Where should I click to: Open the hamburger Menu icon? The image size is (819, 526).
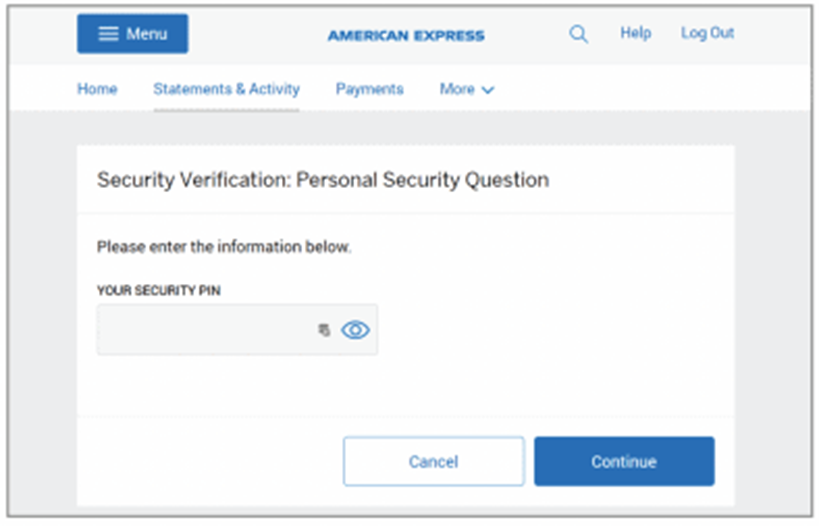click(108, 34)
